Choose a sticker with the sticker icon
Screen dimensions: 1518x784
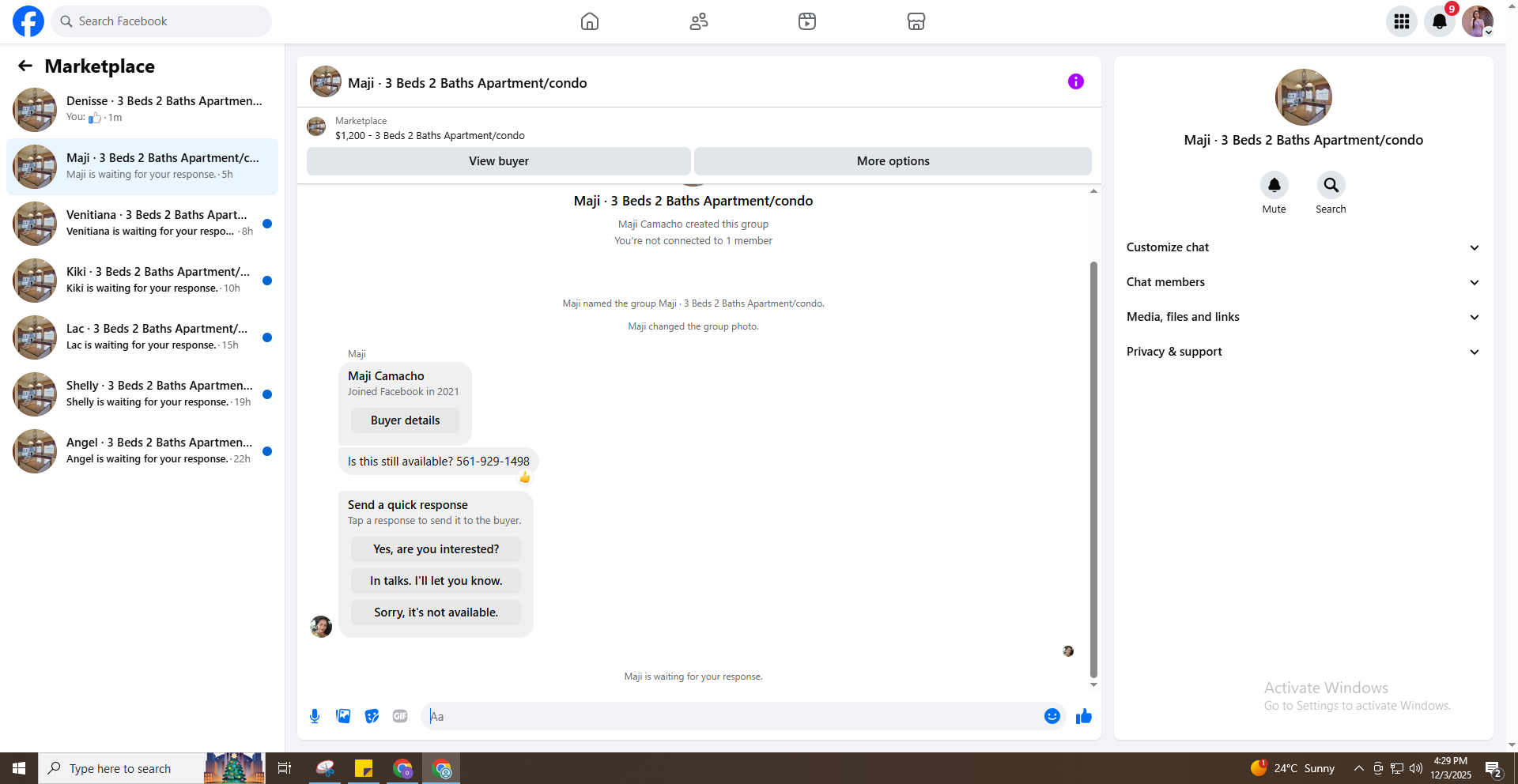coord(372,716)
